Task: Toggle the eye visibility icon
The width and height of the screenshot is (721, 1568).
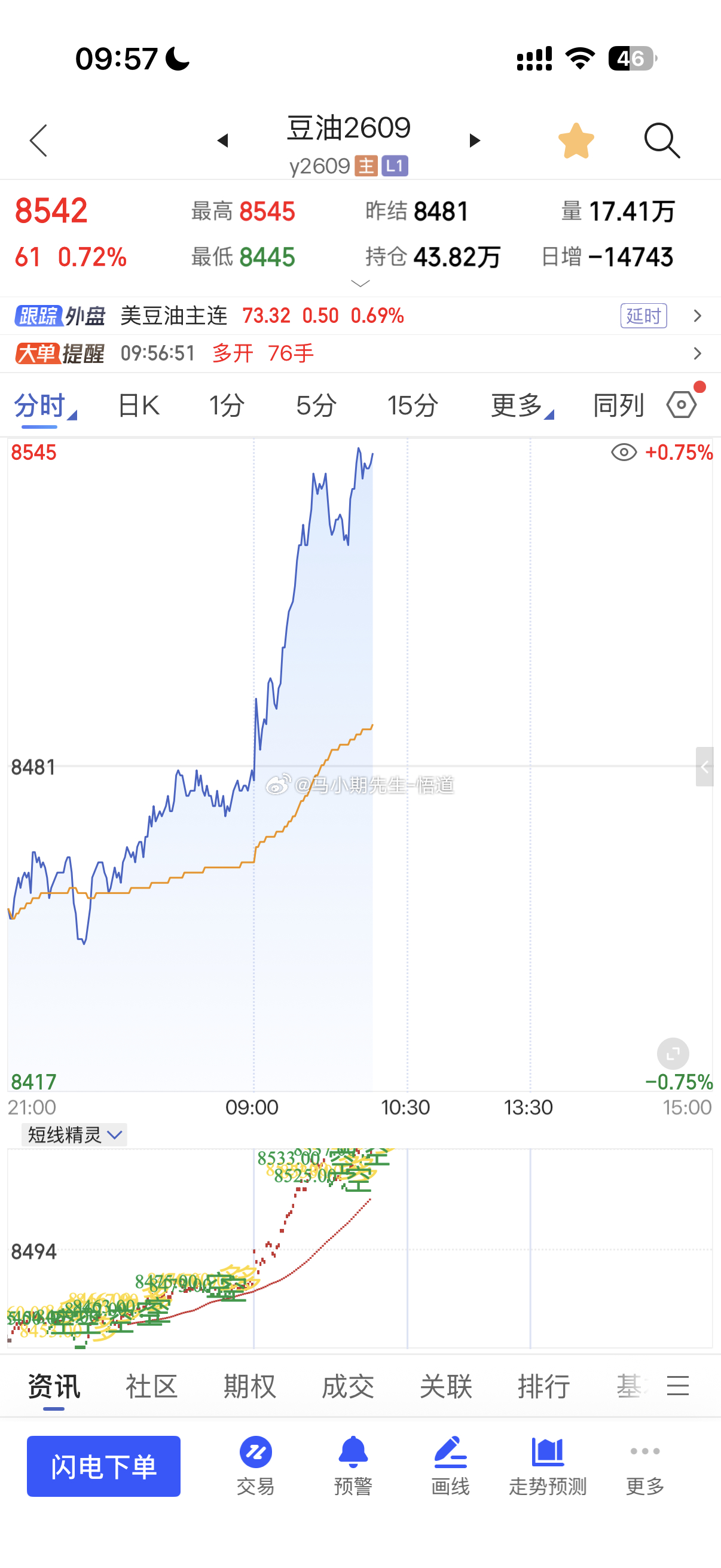Action: 624,452
